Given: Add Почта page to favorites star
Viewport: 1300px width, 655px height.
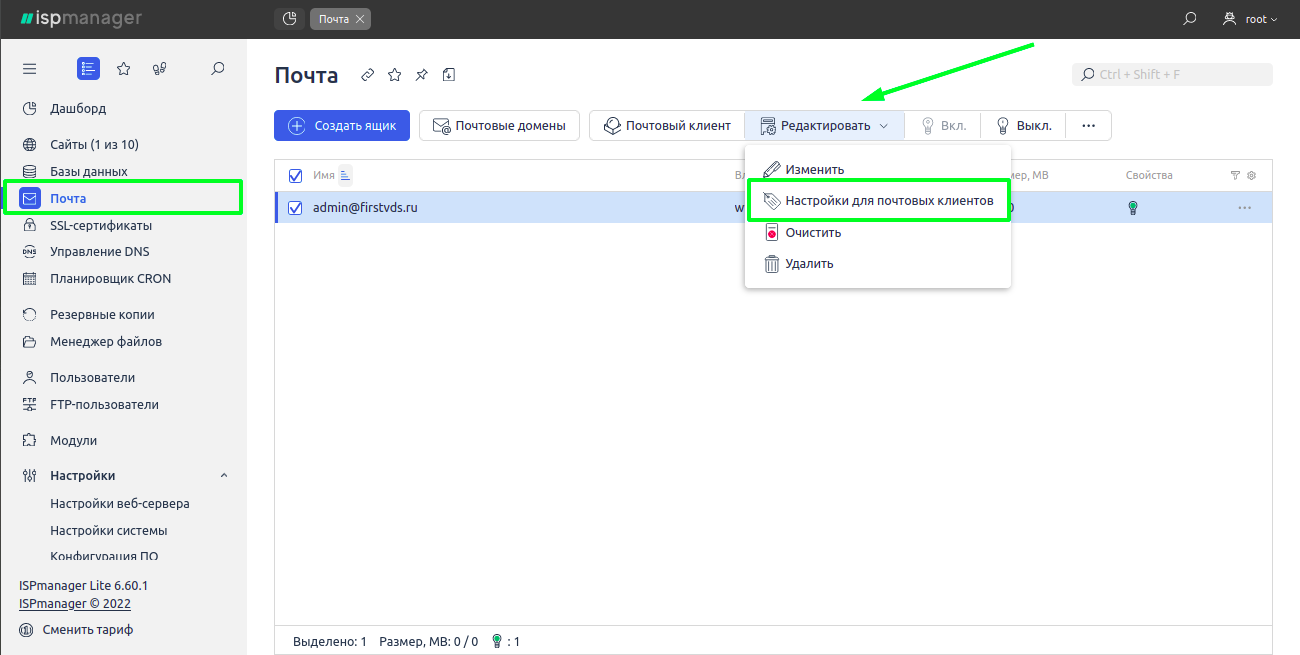Looking at the screenshot, I should click(395, 75).
